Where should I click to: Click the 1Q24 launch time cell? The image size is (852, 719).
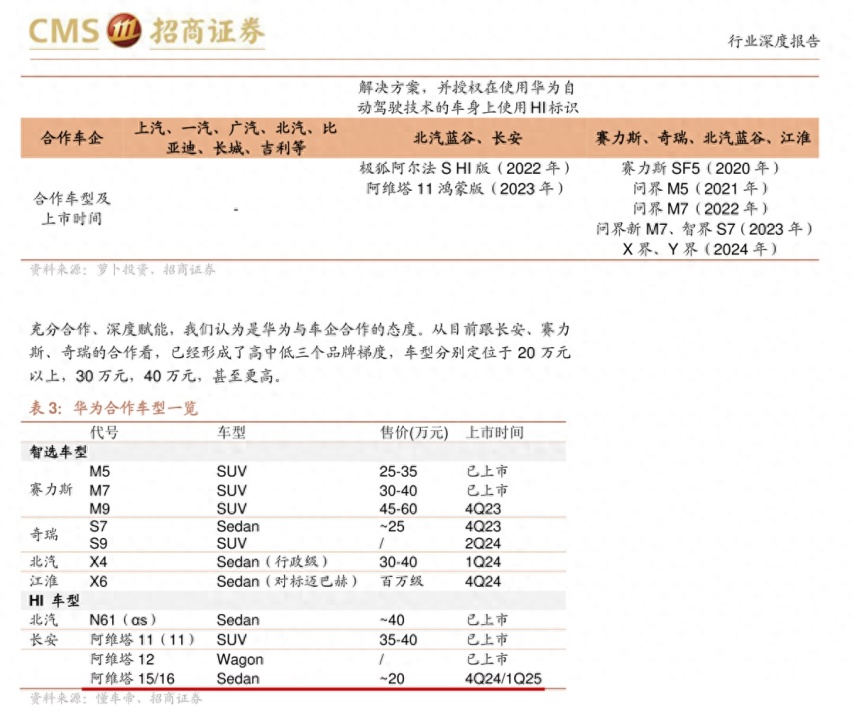483,562
